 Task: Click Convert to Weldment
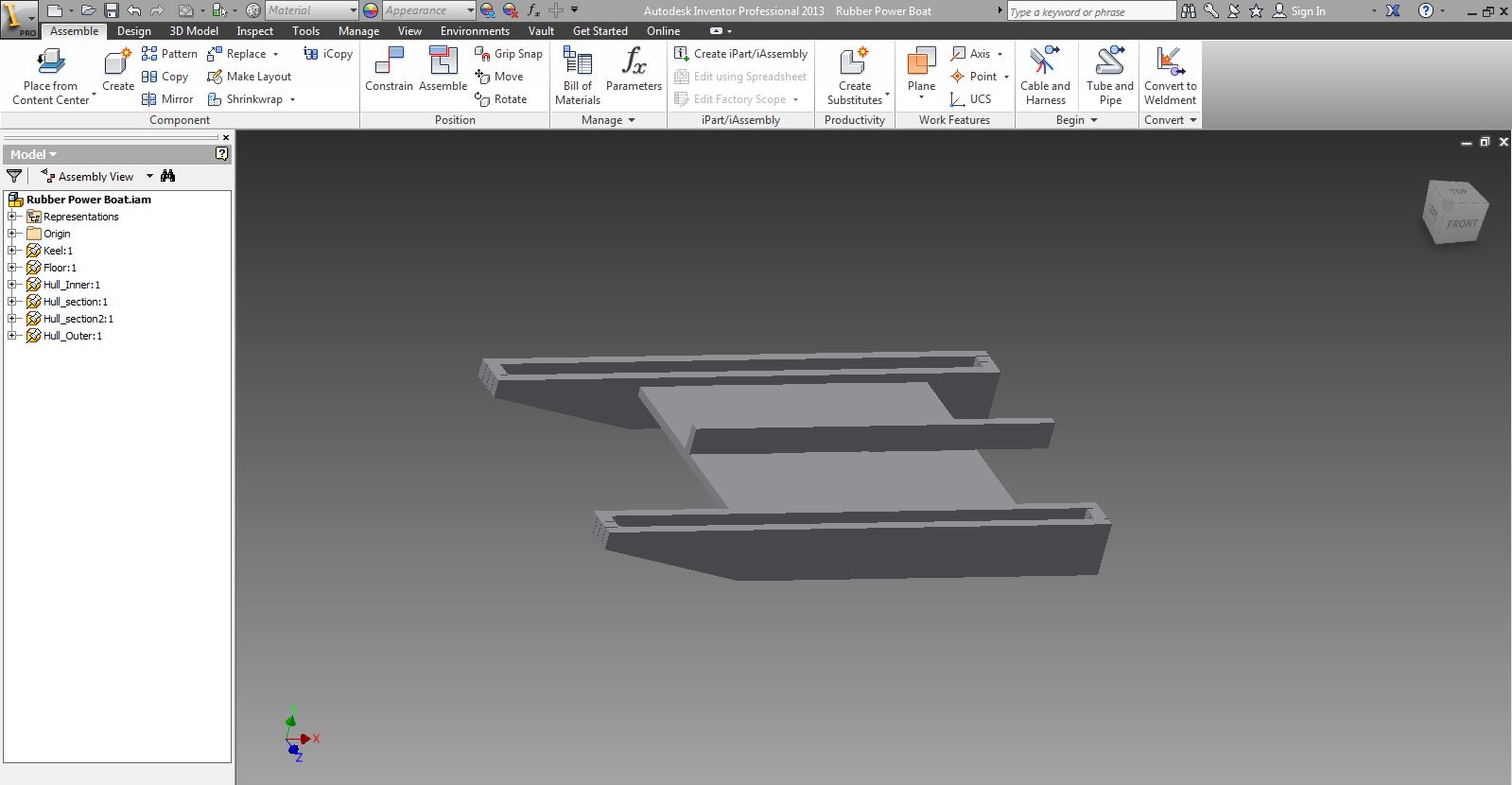(x=1171, y=76)
